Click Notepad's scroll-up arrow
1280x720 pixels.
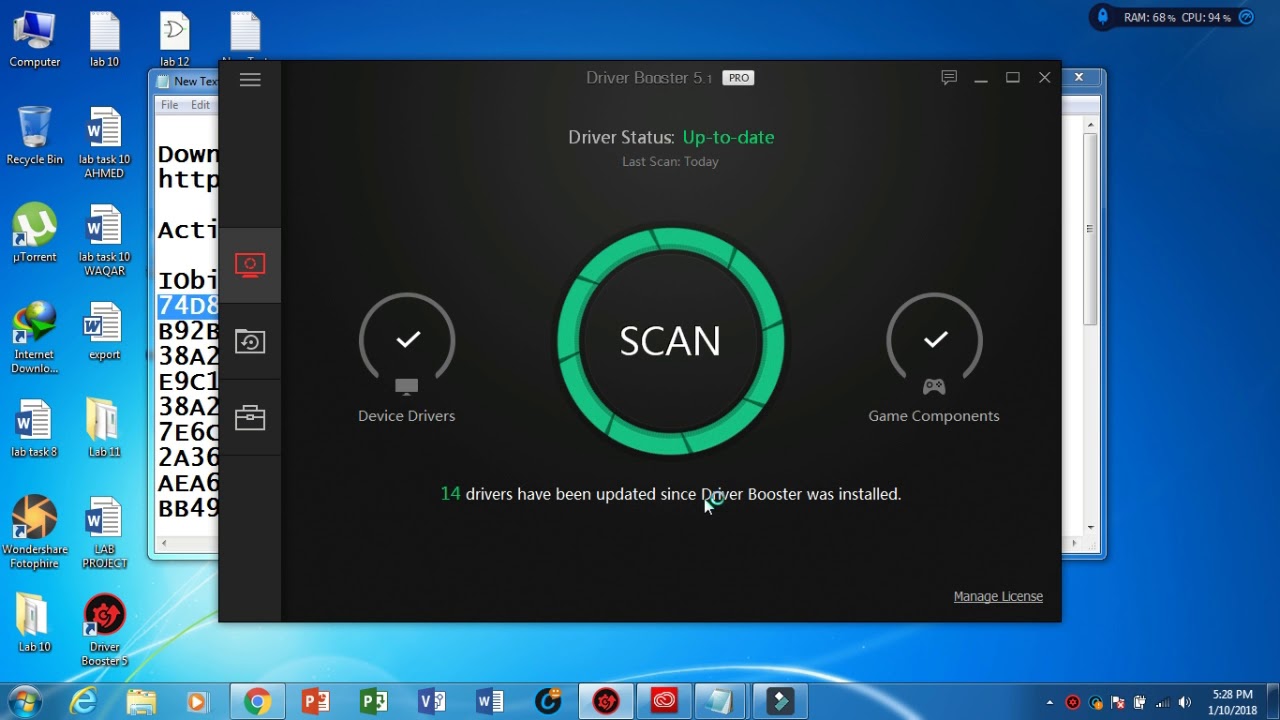(x=1090, y=124)
